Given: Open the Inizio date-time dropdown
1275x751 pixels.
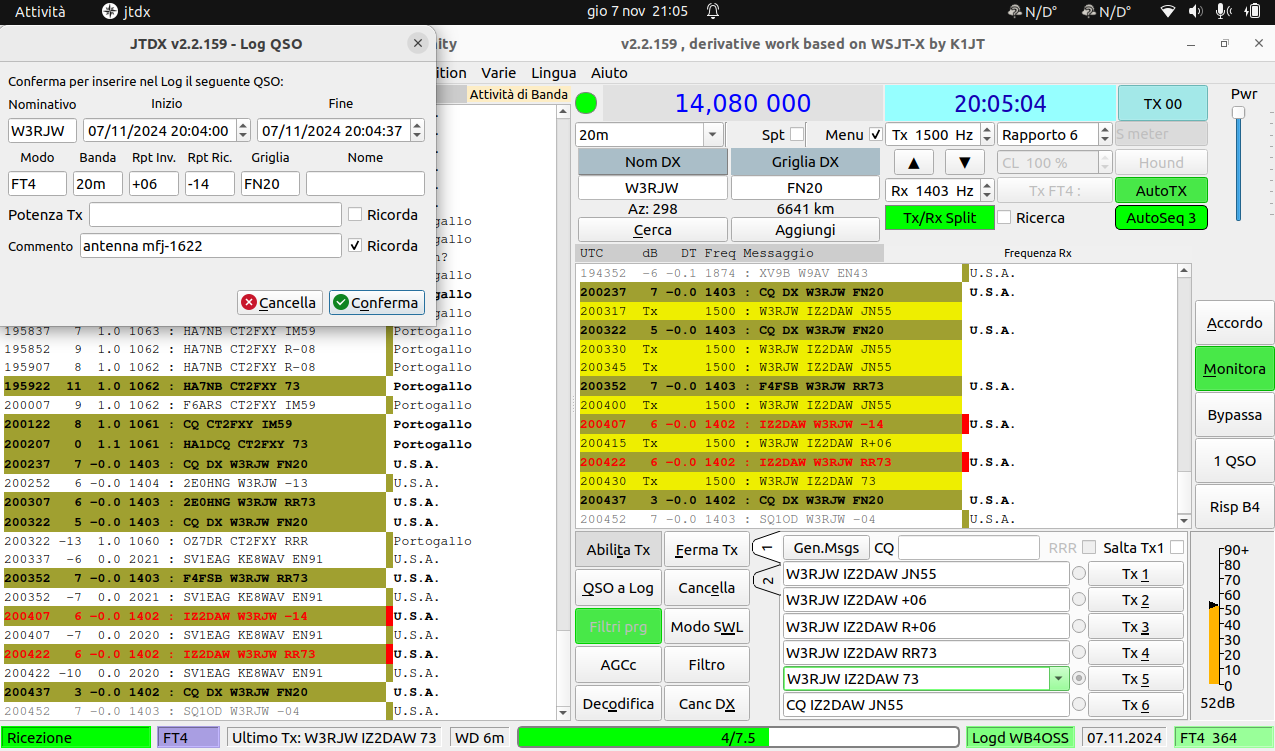Looking at the screenshot, I should [245, 131].
